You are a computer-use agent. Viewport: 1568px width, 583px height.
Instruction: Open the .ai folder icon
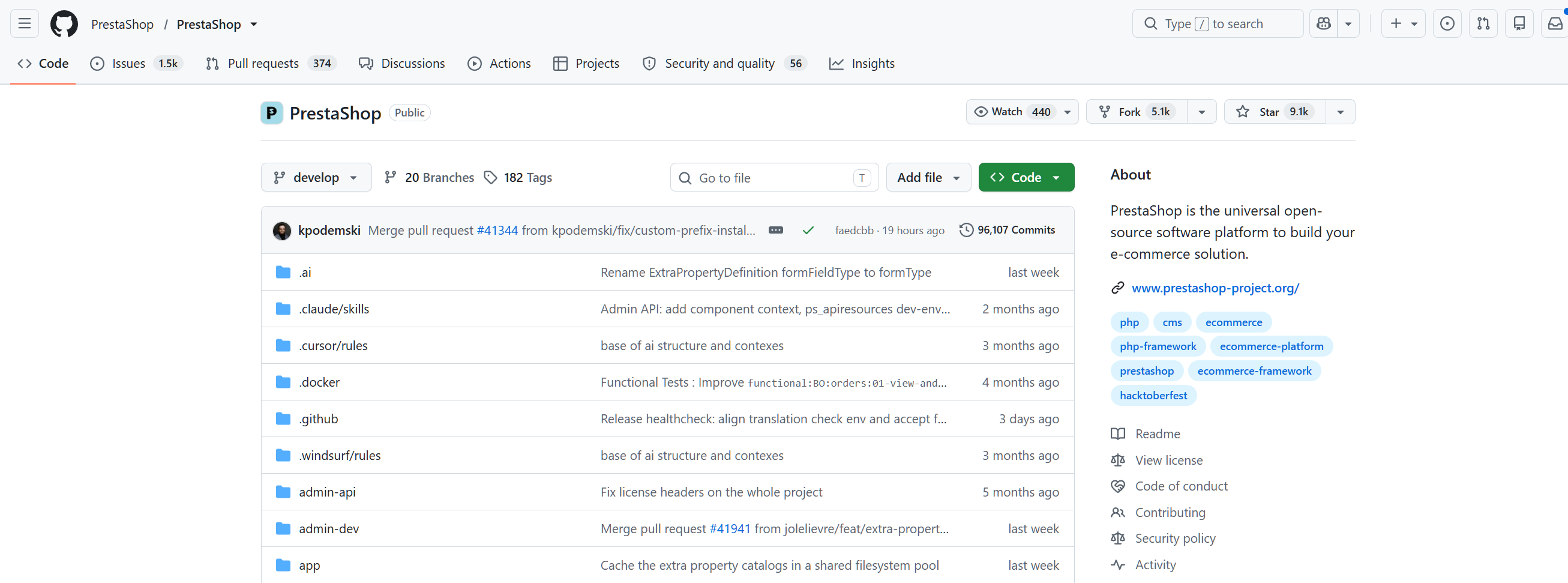click(x=283, y=273)
